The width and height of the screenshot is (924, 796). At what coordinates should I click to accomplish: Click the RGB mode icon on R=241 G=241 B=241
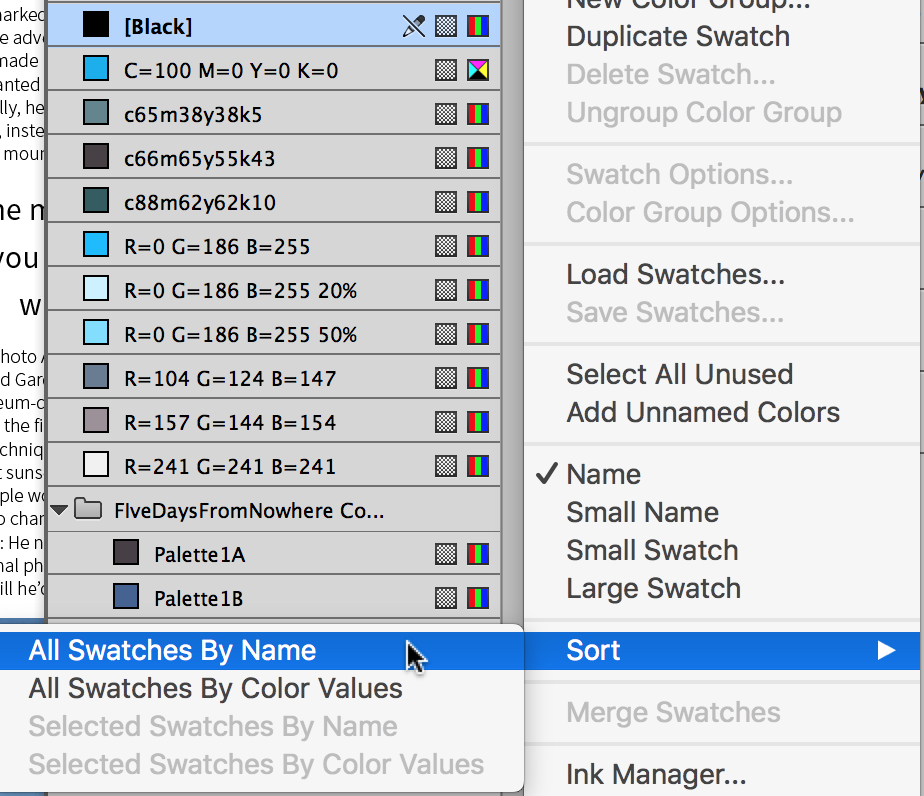point(478,466)
